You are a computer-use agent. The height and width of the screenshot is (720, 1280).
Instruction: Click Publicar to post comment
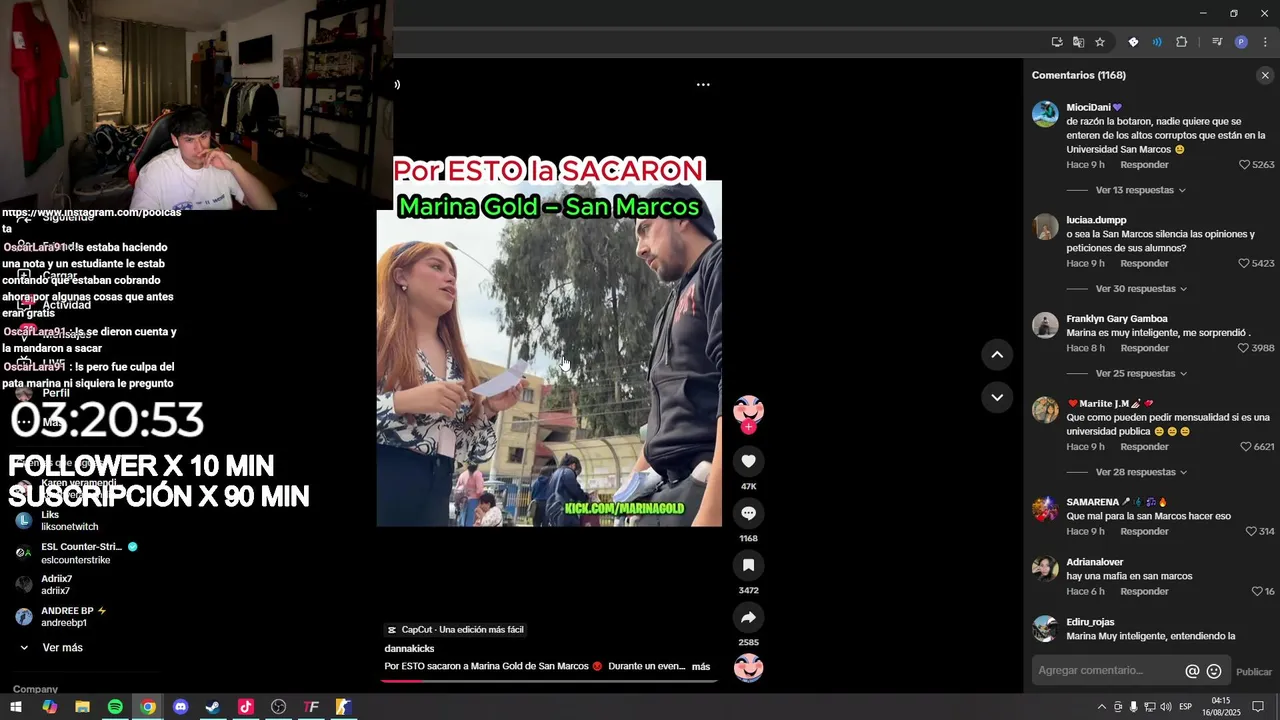pos(1254,672)
